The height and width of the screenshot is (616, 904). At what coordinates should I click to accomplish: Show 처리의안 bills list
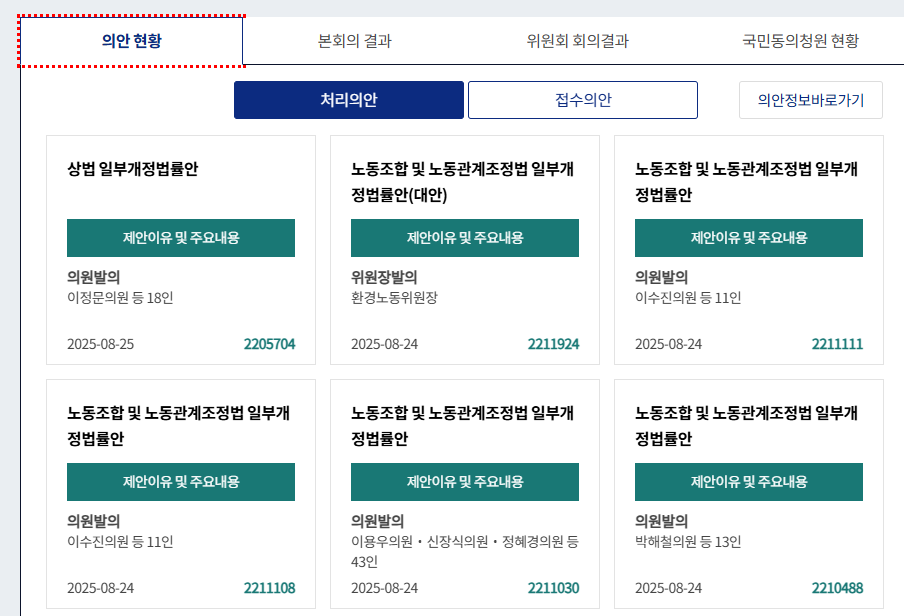tap(348, 100)
